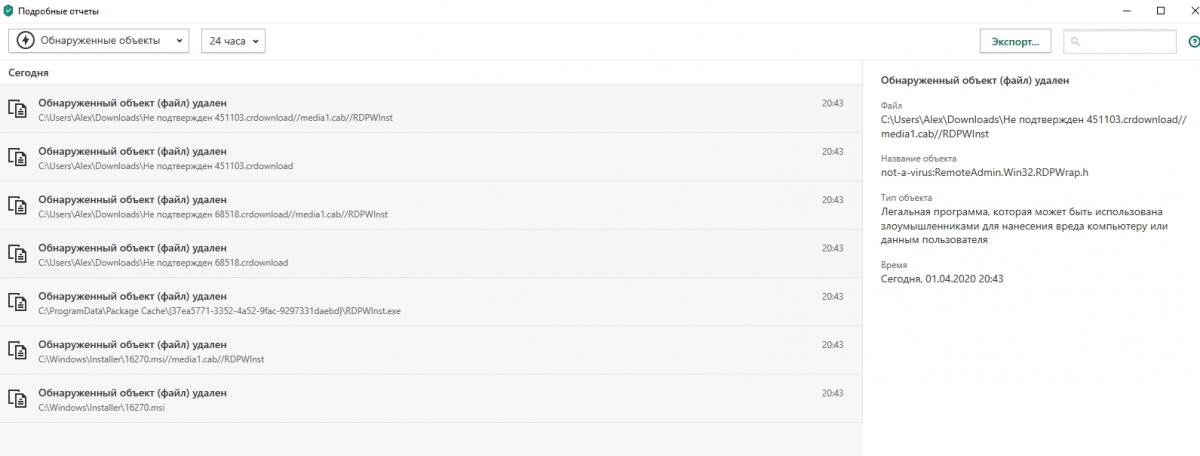Viewport: 1200px width, 456px height.
Task: Open help via the green question mark icon
Action: [x=1193, y=42]
